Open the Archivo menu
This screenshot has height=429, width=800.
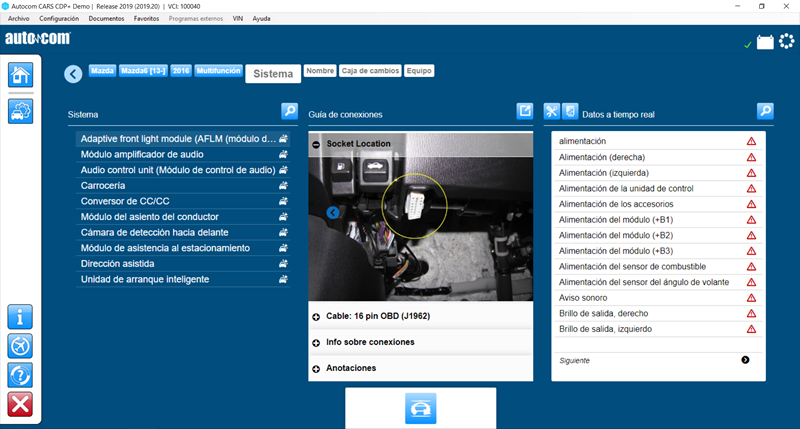point(19,18)
